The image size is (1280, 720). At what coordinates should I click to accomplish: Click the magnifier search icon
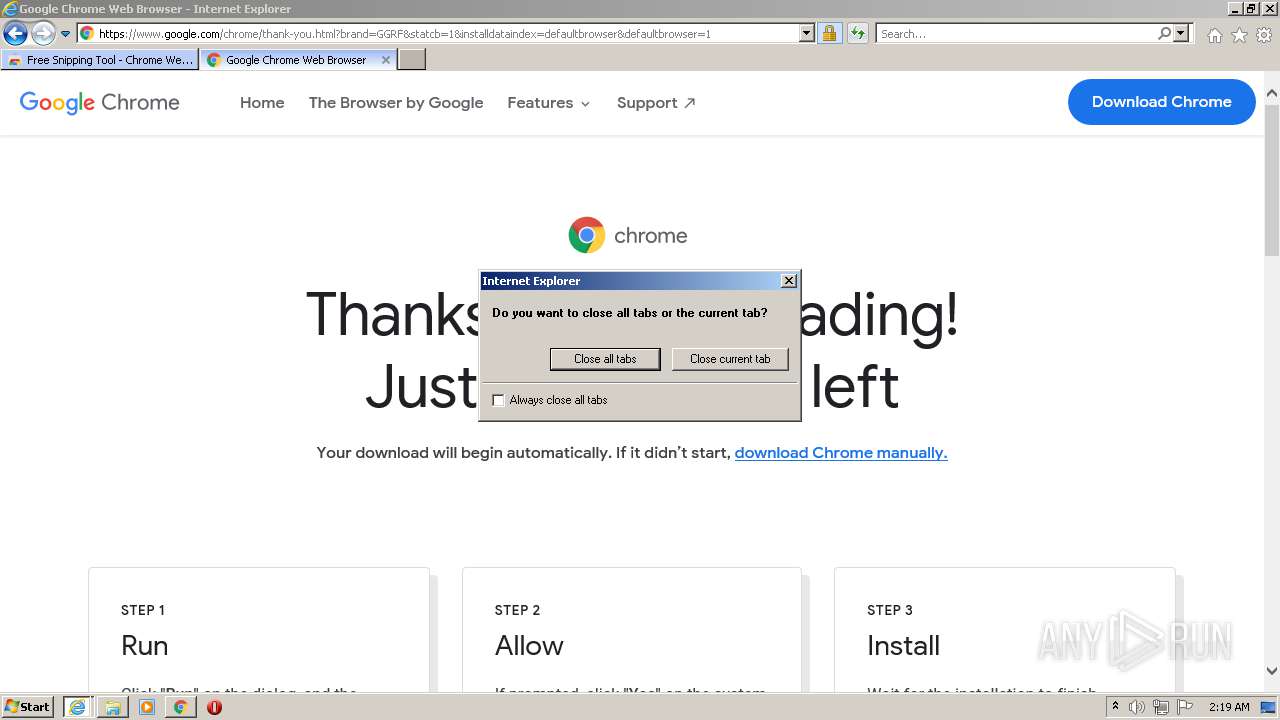click(x=1164, y=34)
